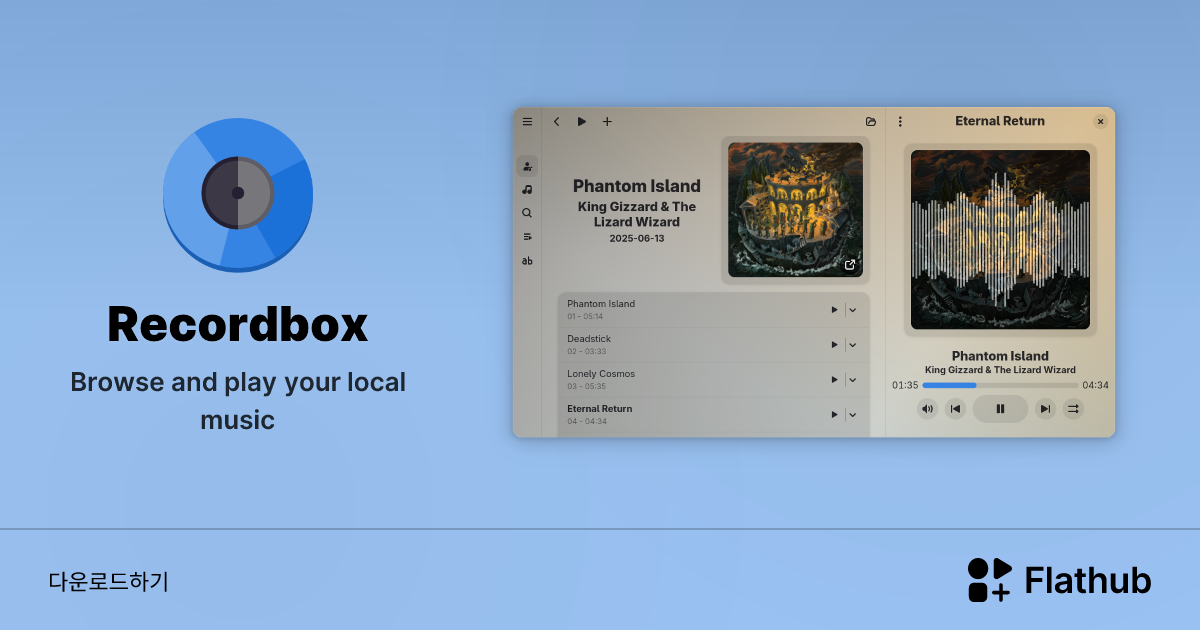Open the Albums section via music note icon
Screen dimensions: 1200x630
pos(527,189)
